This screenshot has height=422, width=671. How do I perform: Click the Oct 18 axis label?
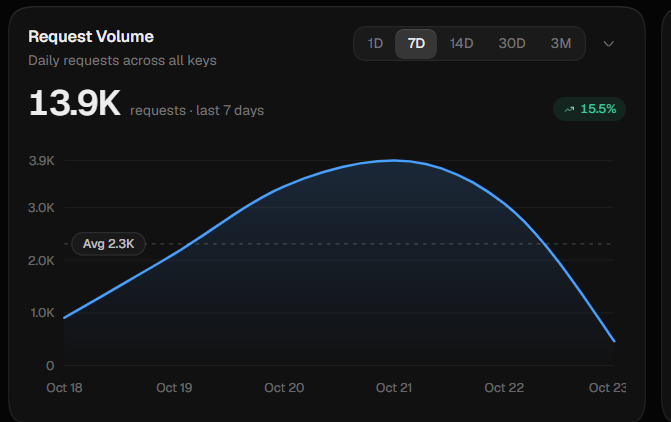(x=64, y=388)
